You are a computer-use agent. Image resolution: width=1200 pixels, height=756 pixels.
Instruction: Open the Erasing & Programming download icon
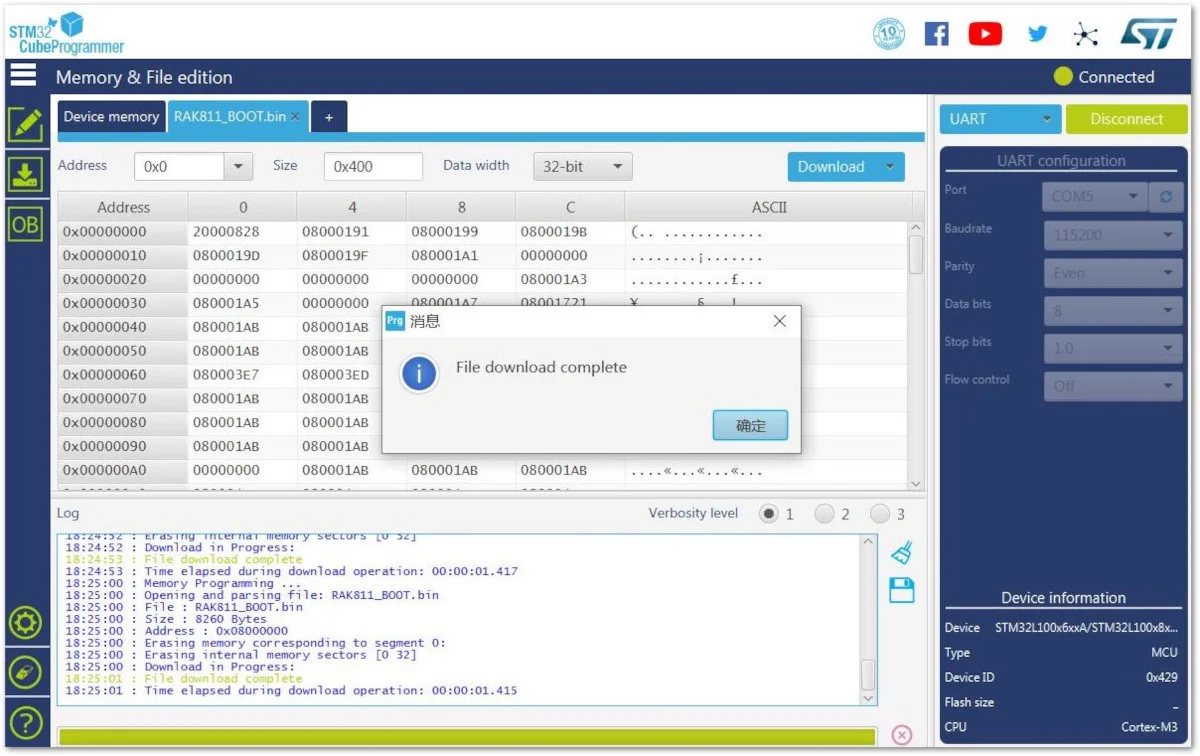(25, 174)
